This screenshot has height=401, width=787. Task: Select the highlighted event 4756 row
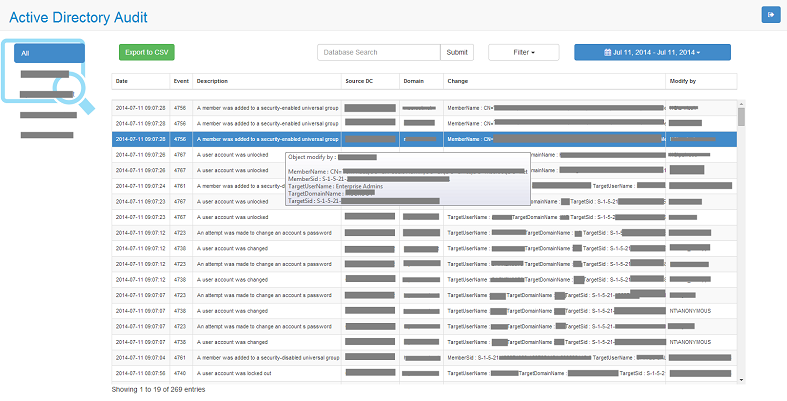[x=424, y=139]
